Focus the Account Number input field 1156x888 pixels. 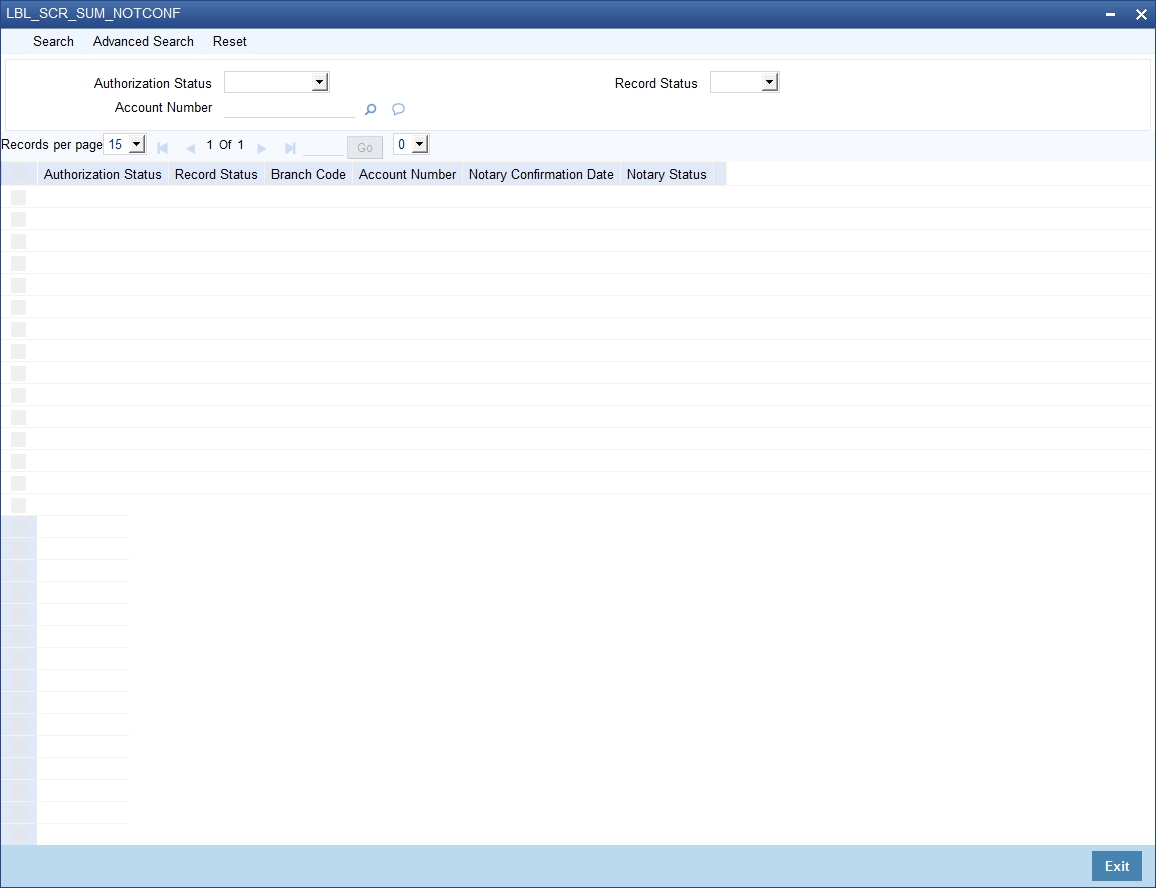coord(290,108)
